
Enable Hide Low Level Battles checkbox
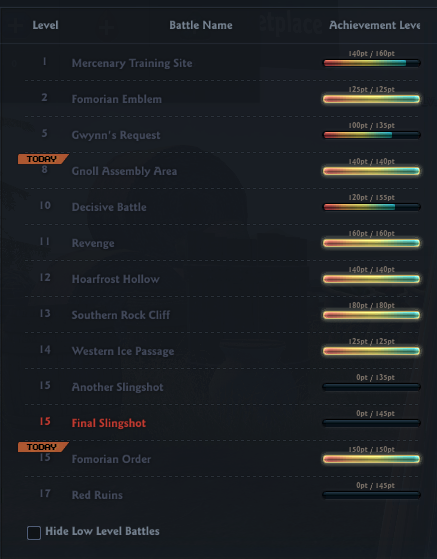tap(34, 533)
